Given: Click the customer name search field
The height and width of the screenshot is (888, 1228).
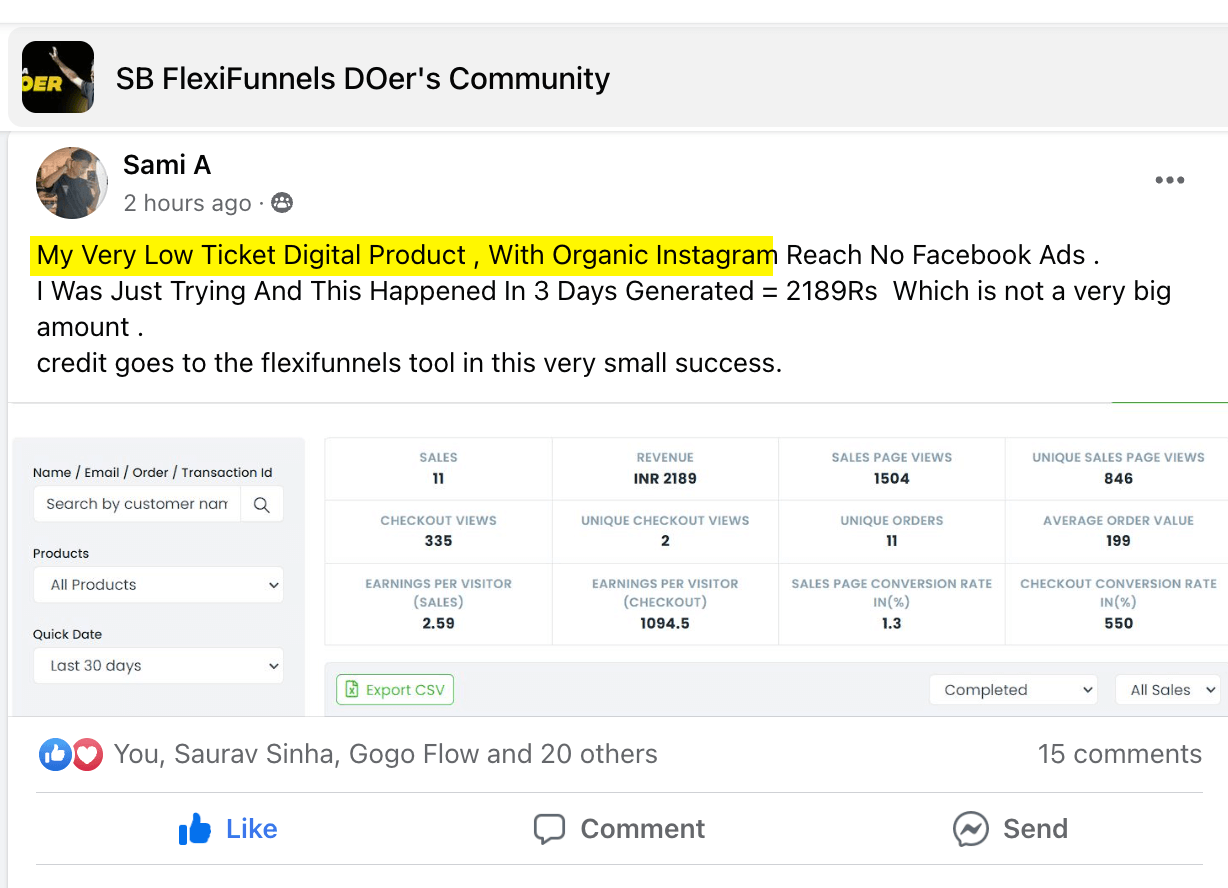Looking at the screenshot, I should tap(137, 505).
